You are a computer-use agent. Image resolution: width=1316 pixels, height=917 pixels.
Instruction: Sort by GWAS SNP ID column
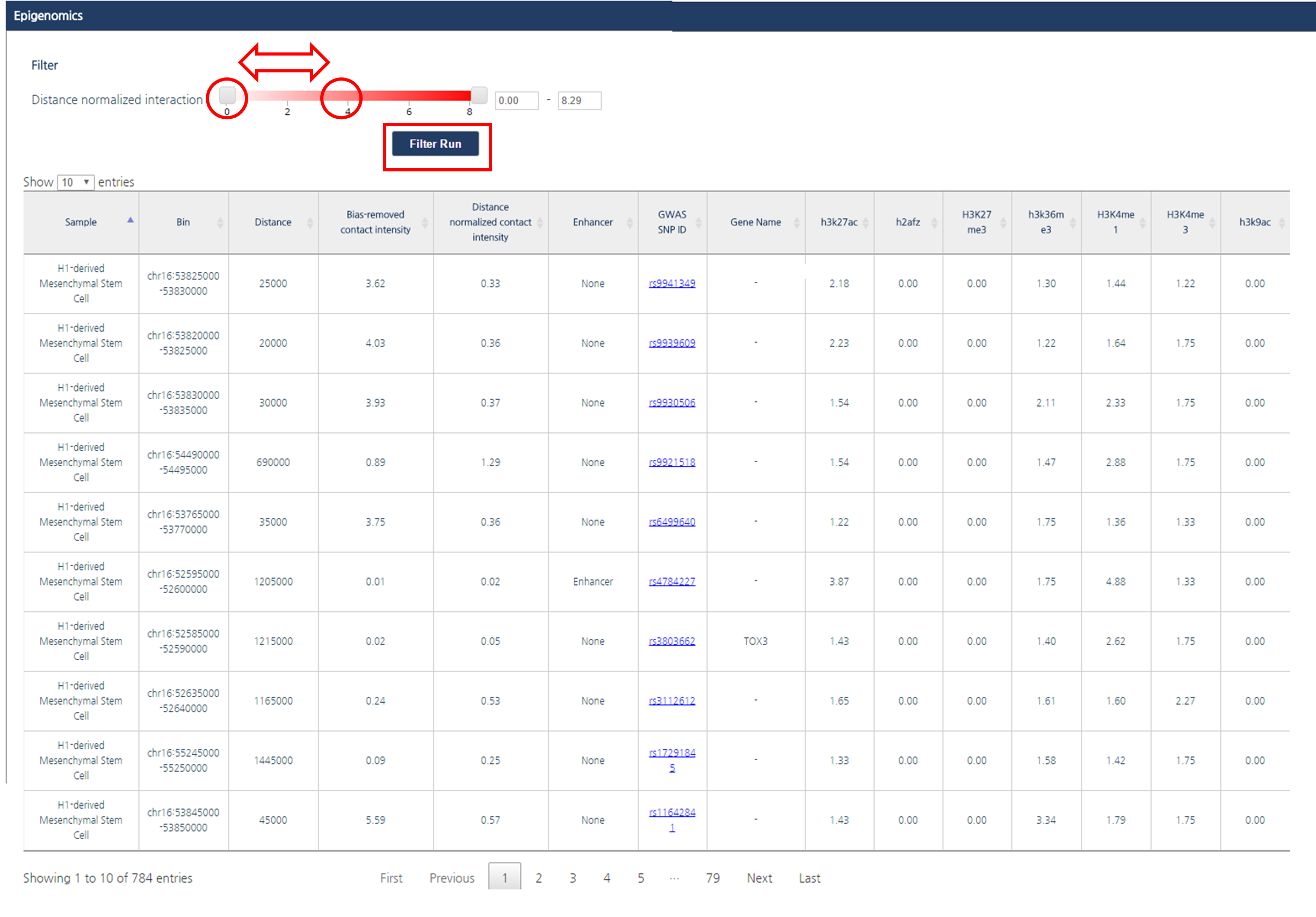tap(673, 222)
